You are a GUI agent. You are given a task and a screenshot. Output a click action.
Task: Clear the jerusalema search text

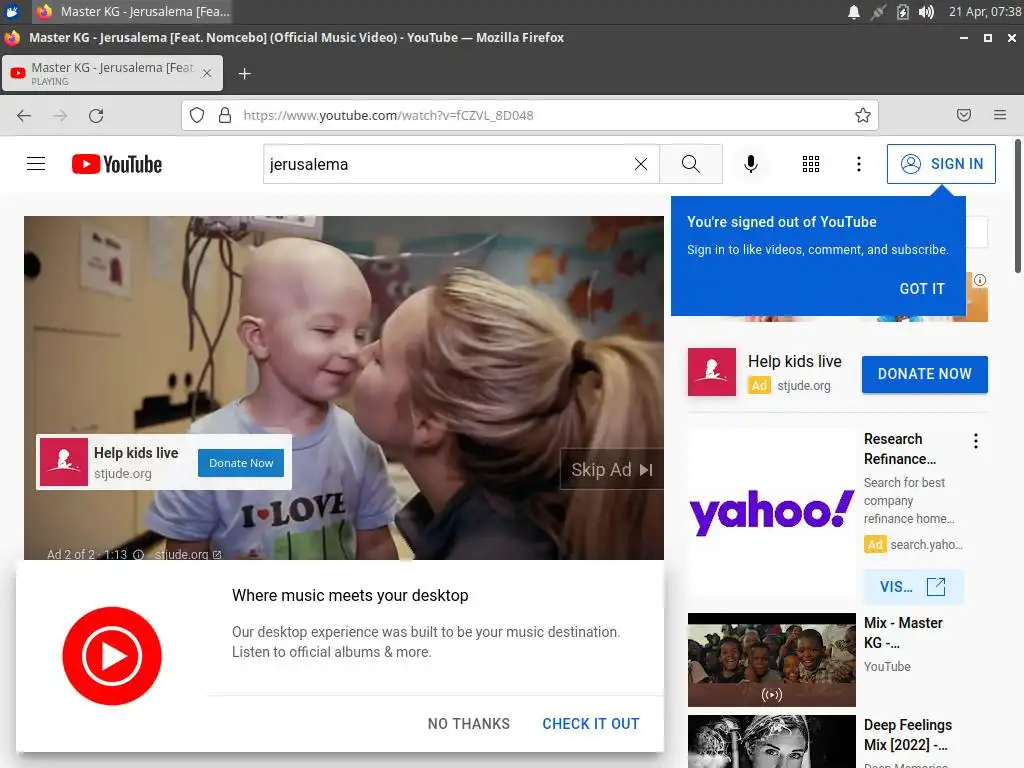click(x=641, y=164)
